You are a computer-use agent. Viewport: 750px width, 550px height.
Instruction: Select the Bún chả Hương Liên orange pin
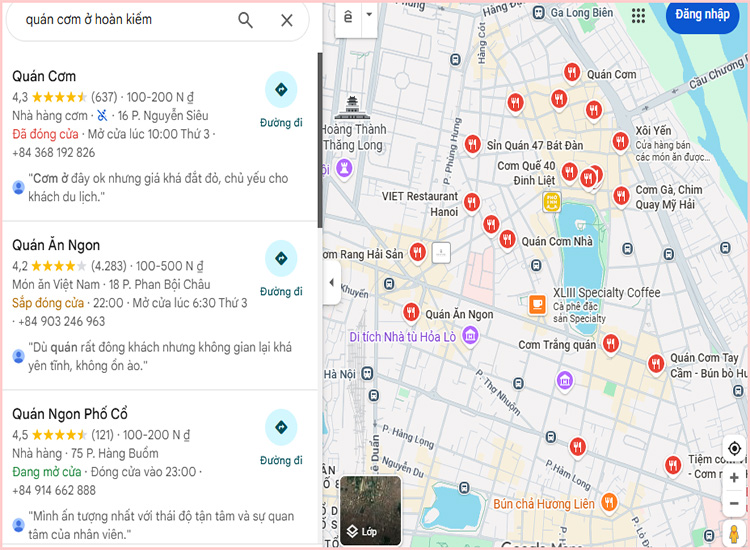[x=608, y=502]
